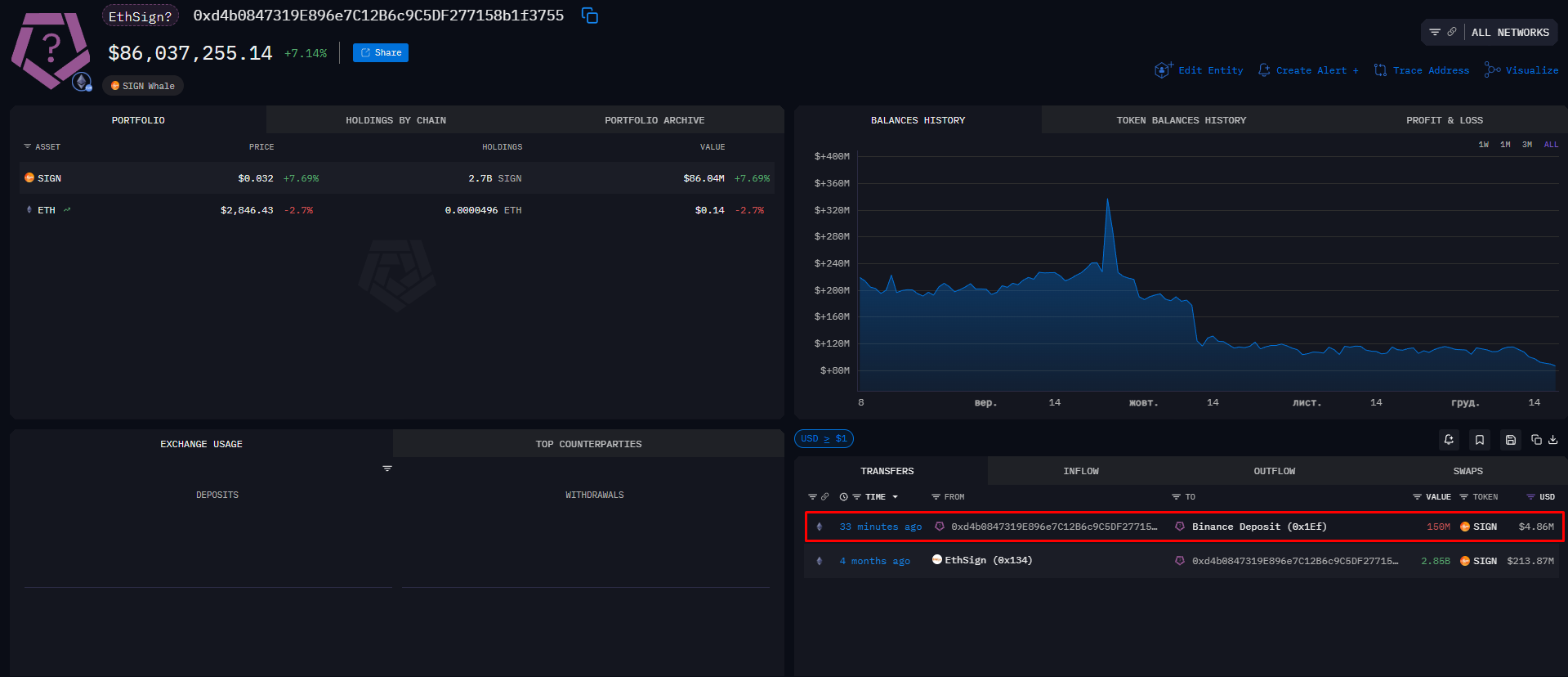This screenshot has width=1568, height=677.
Task: Open the TIME column sort dropdown
Action: pyautogui.click(x=895, y=497)
